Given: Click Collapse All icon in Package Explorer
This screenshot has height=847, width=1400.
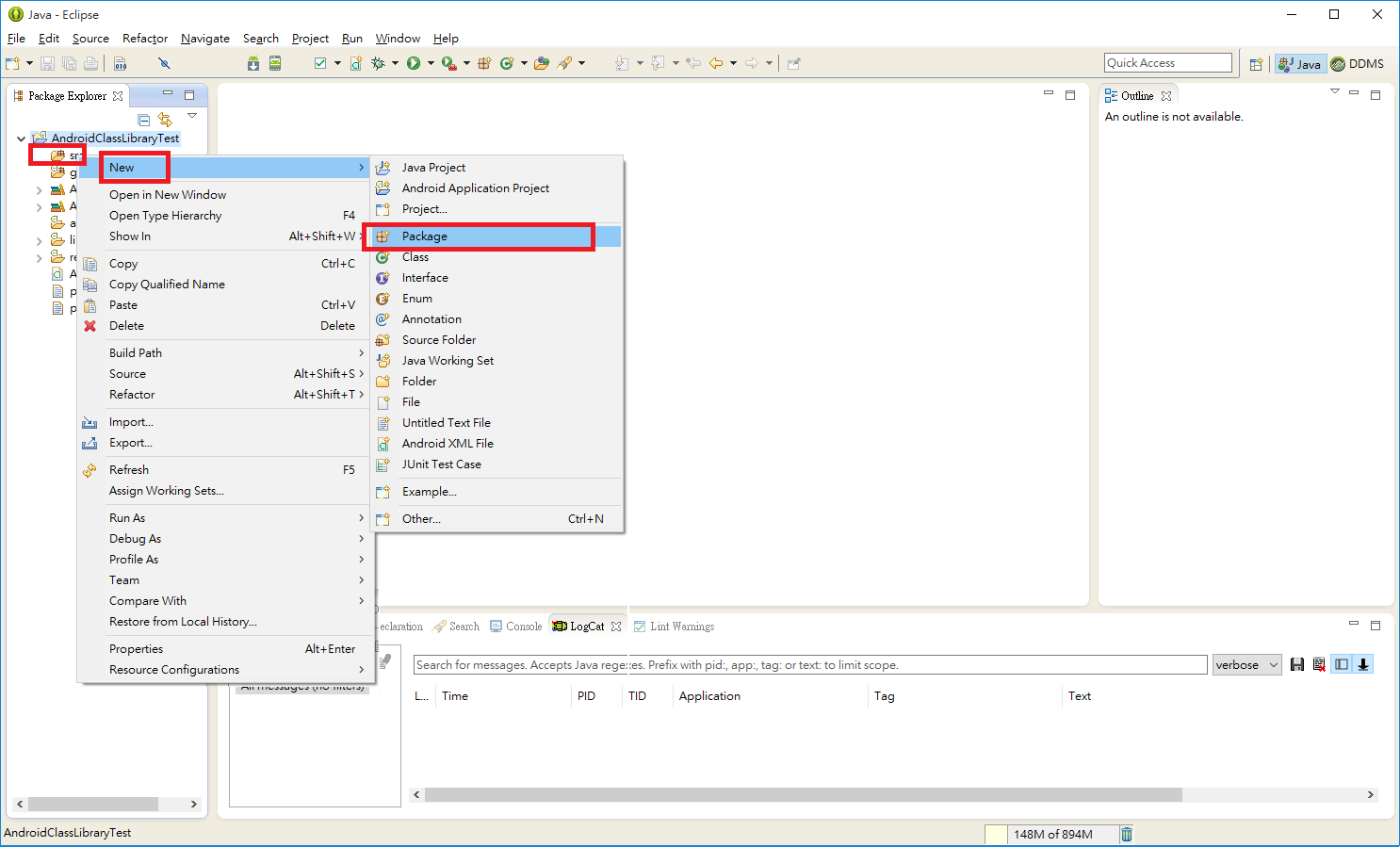Looking at the screenshot, I should point(144,120).
